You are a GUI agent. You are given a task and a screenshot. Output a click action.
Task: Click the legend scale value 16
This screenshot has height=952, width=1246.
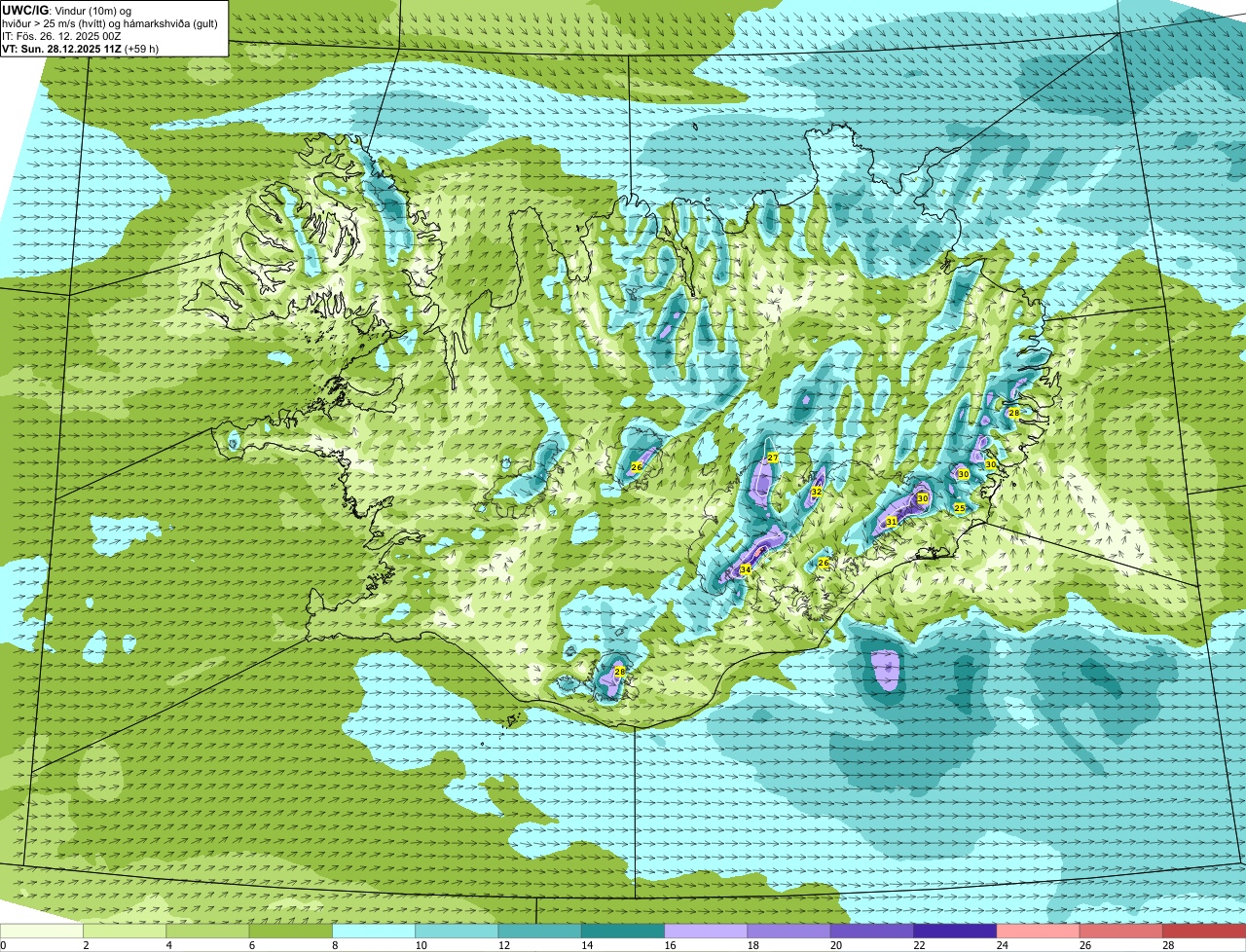[670, 945]
